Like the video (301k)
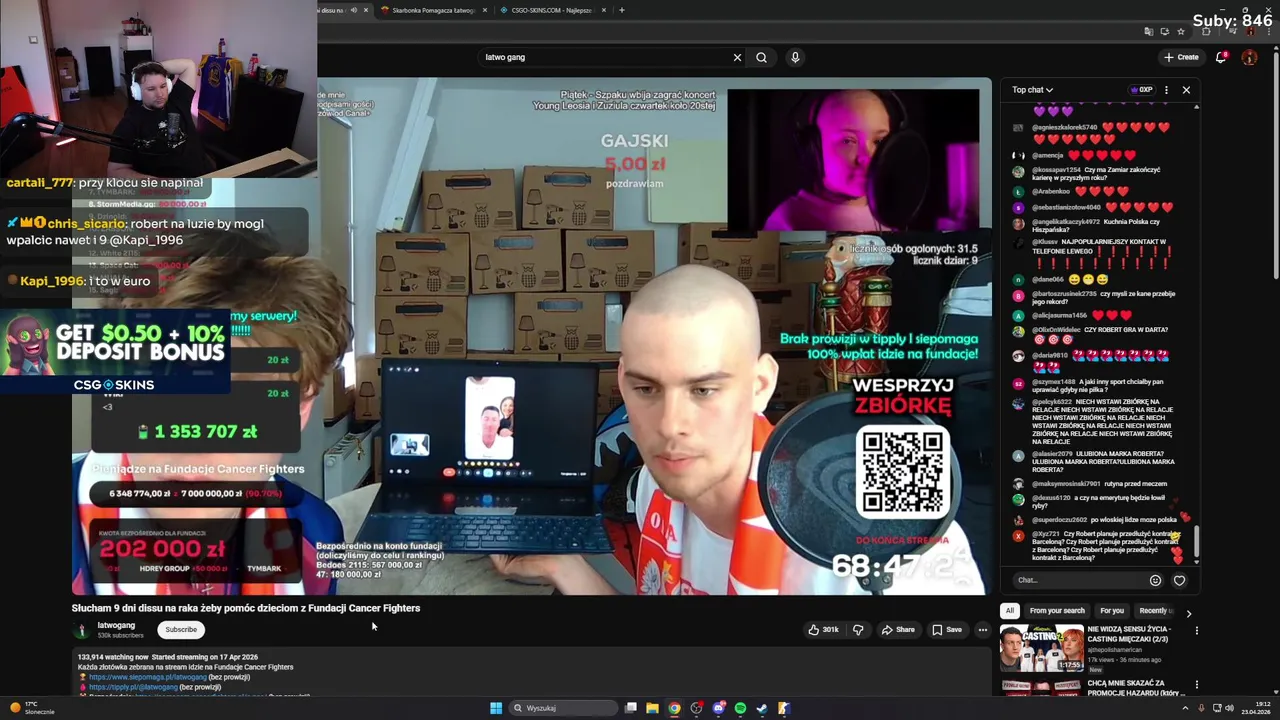The image size is (1280, 720). (824, 630)
